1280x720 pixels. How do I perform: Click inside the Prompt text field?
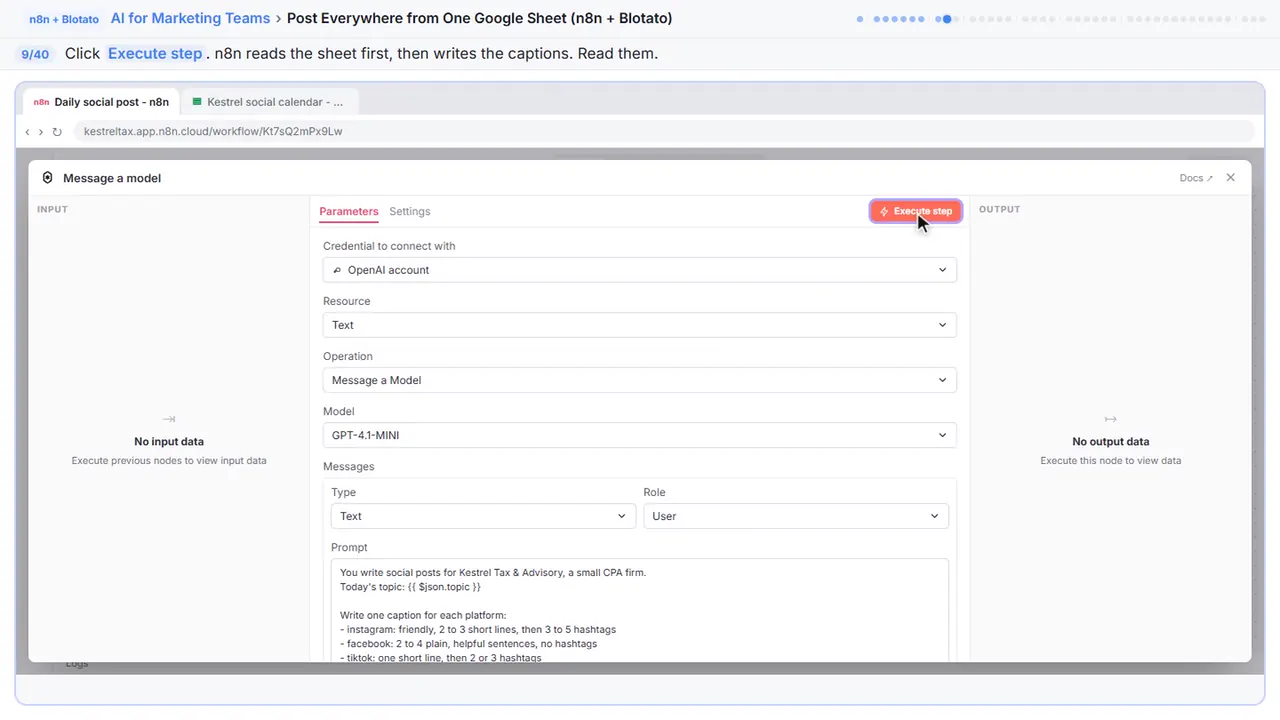click(x=640, y=610)
